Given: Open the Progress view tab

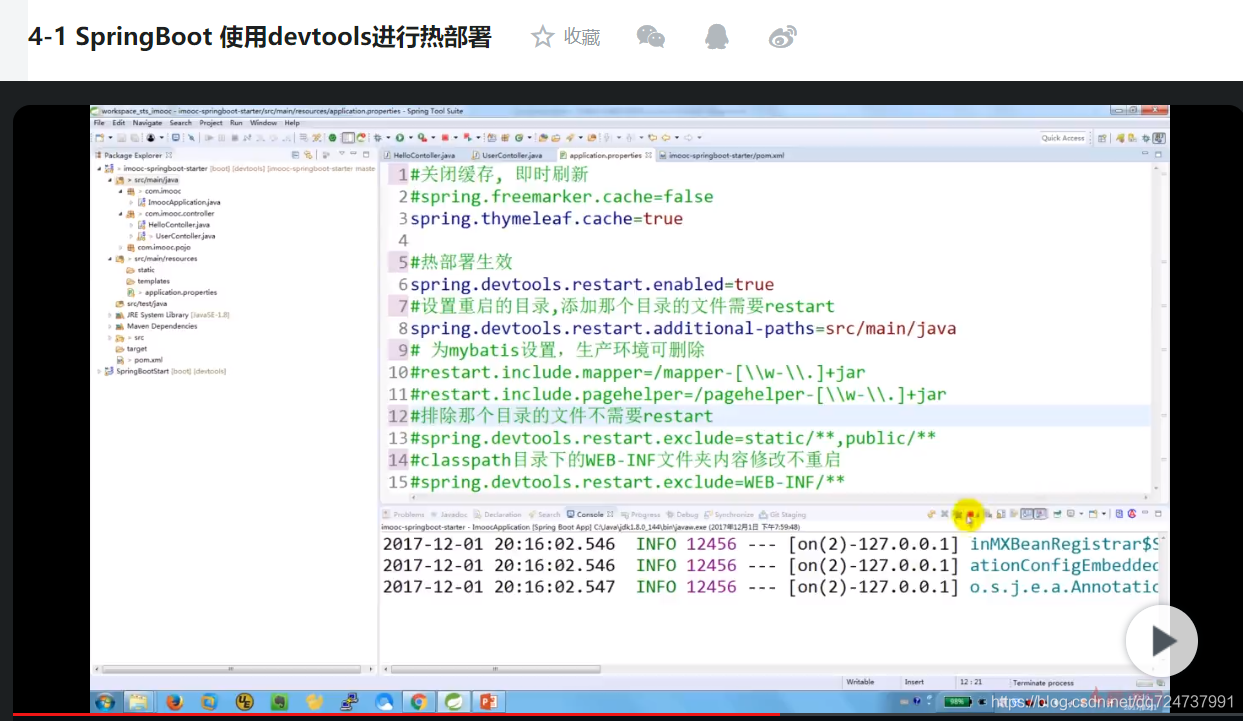Looking at the screenshot, I should pyautogui.click(x=641, y=514).
